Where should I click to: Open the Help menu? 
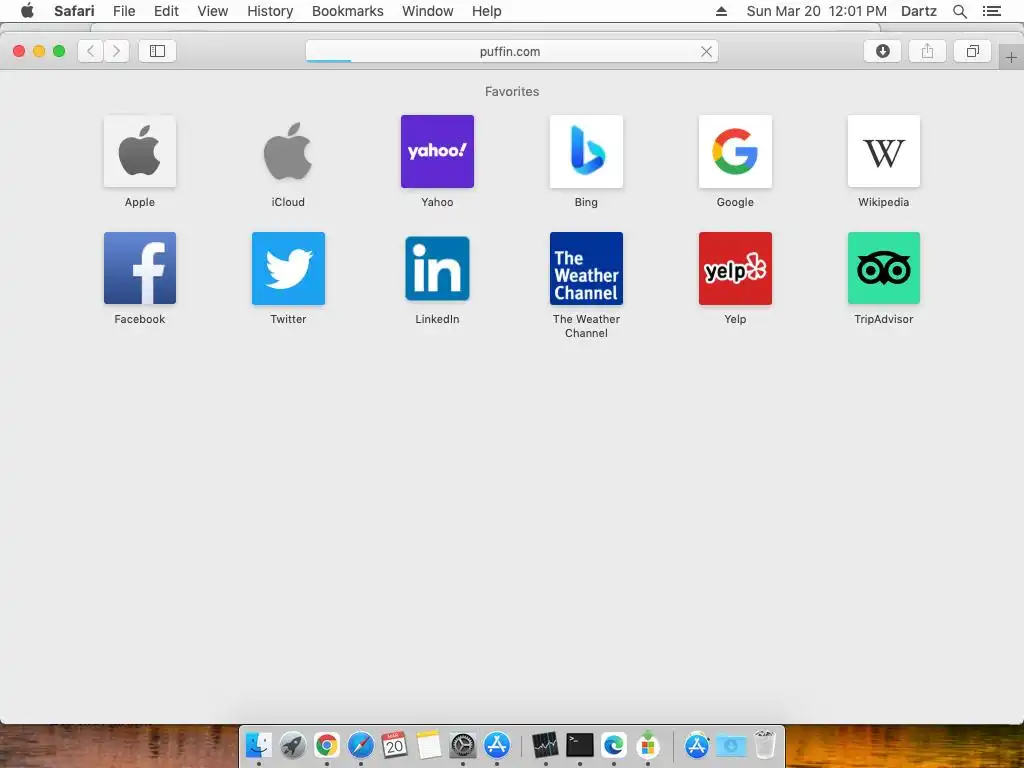(487, 11)
